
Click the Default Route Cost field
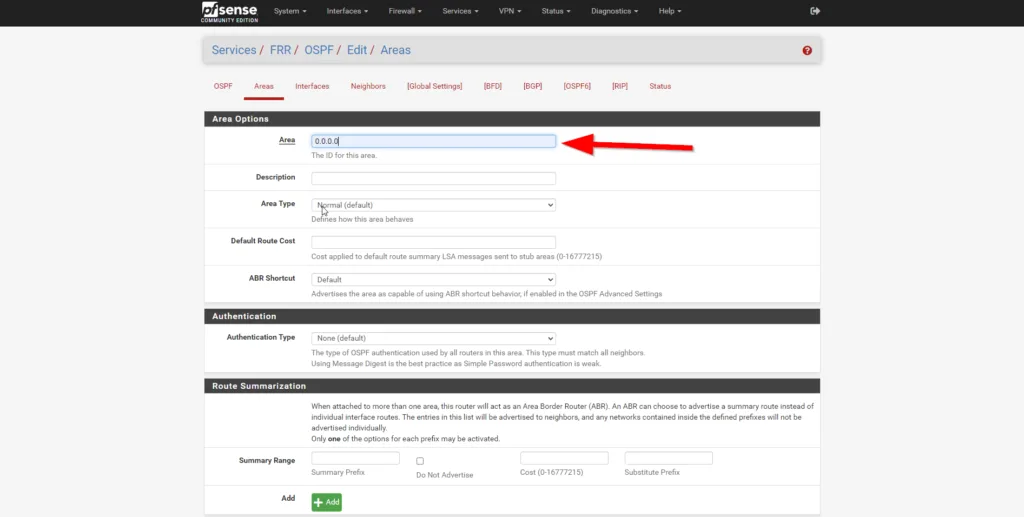point(434,242)
